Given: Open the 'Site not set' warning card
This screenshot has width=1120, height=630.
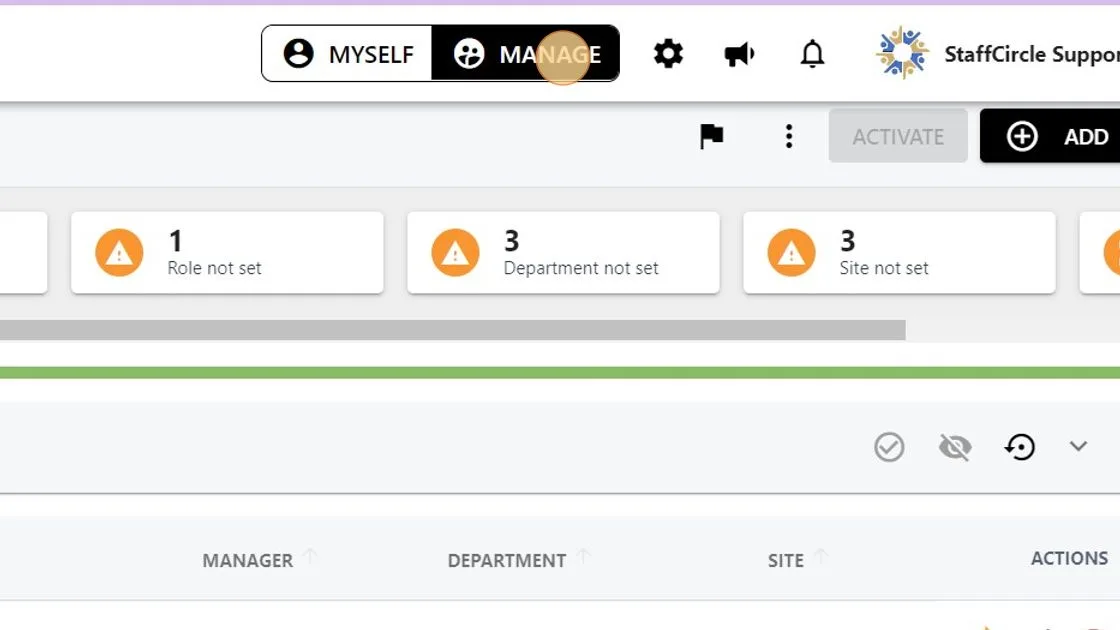Looking at the screenshot, I should 899,252.
